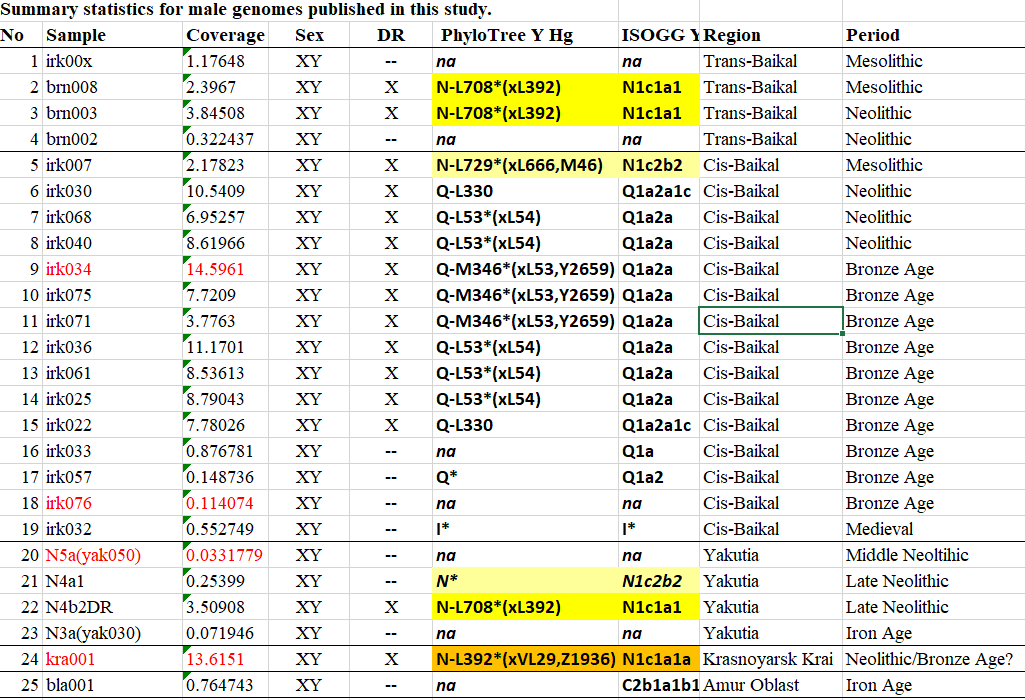Click ISOGG cell C2b1a1b1
This screenshot has height=700, width=1025.
pyautogui.click(x=659, y=685)
